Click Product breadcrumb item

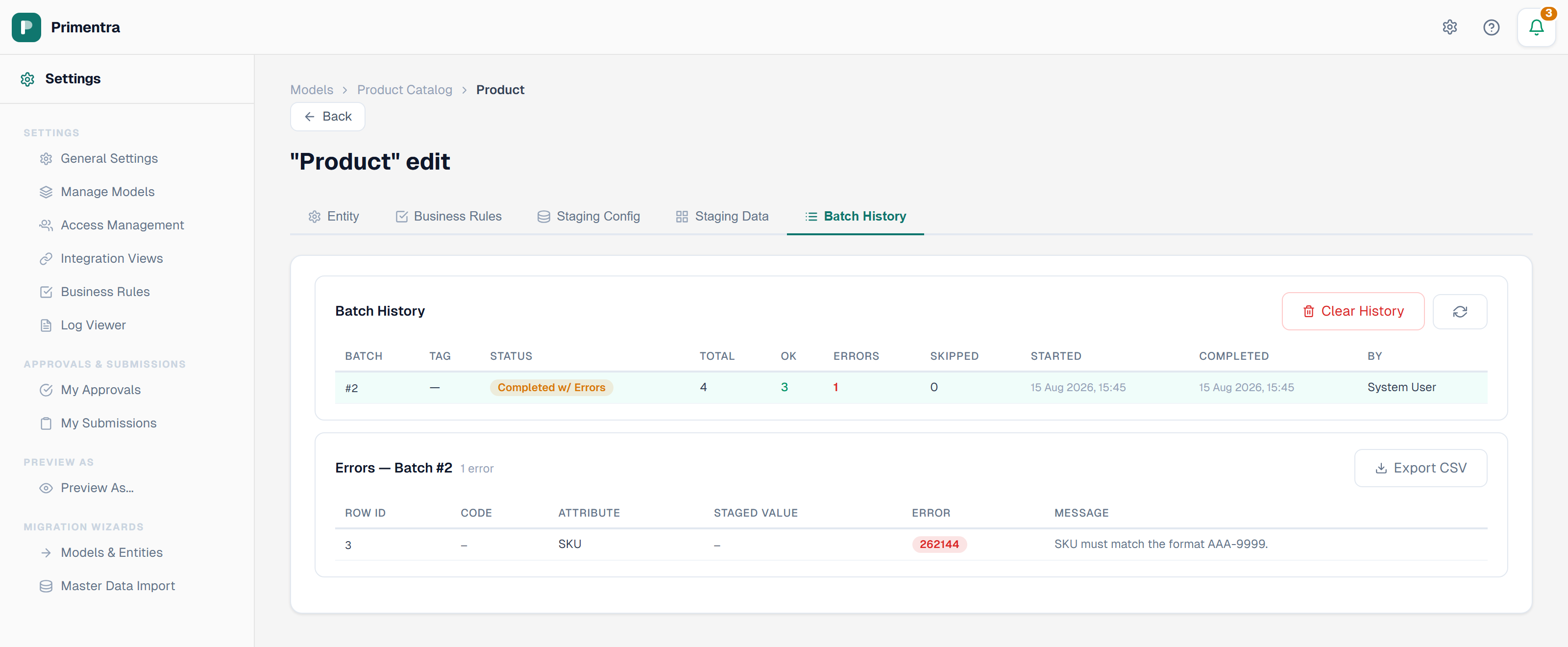point(500,90)
